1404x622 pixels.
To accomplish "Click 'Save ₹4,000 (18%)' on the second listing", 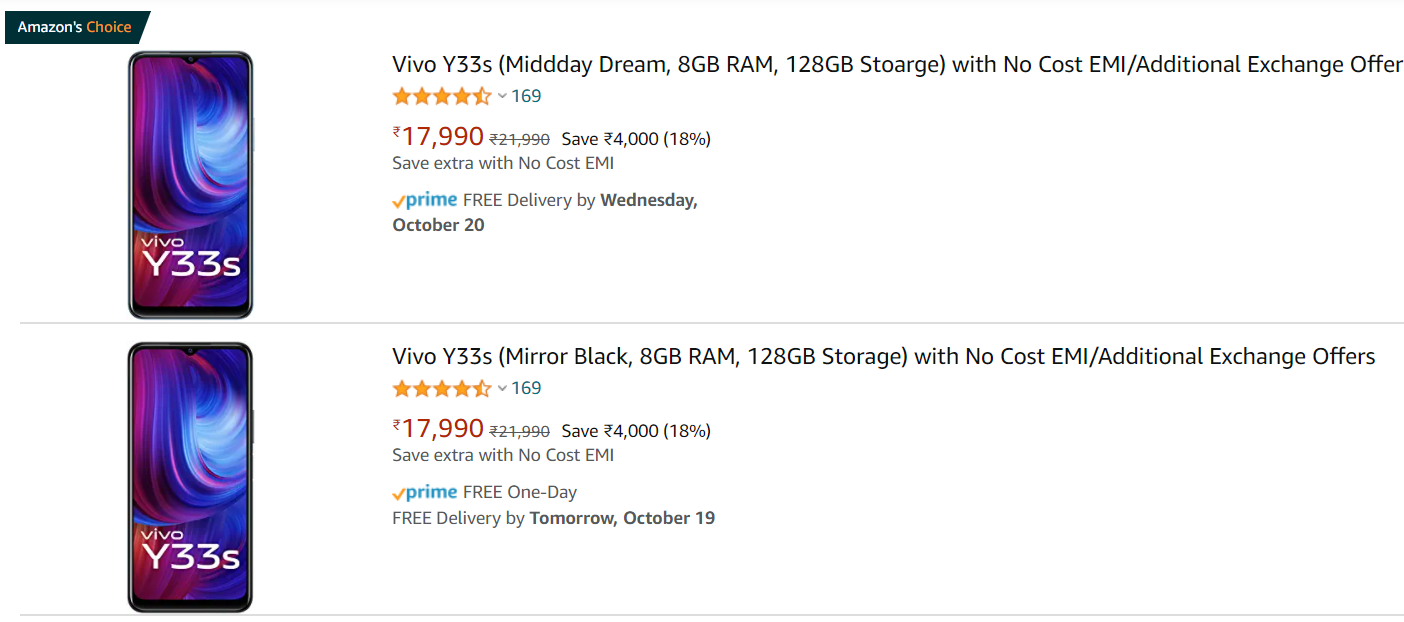I will pyautogui.click(x=636, y=431).
